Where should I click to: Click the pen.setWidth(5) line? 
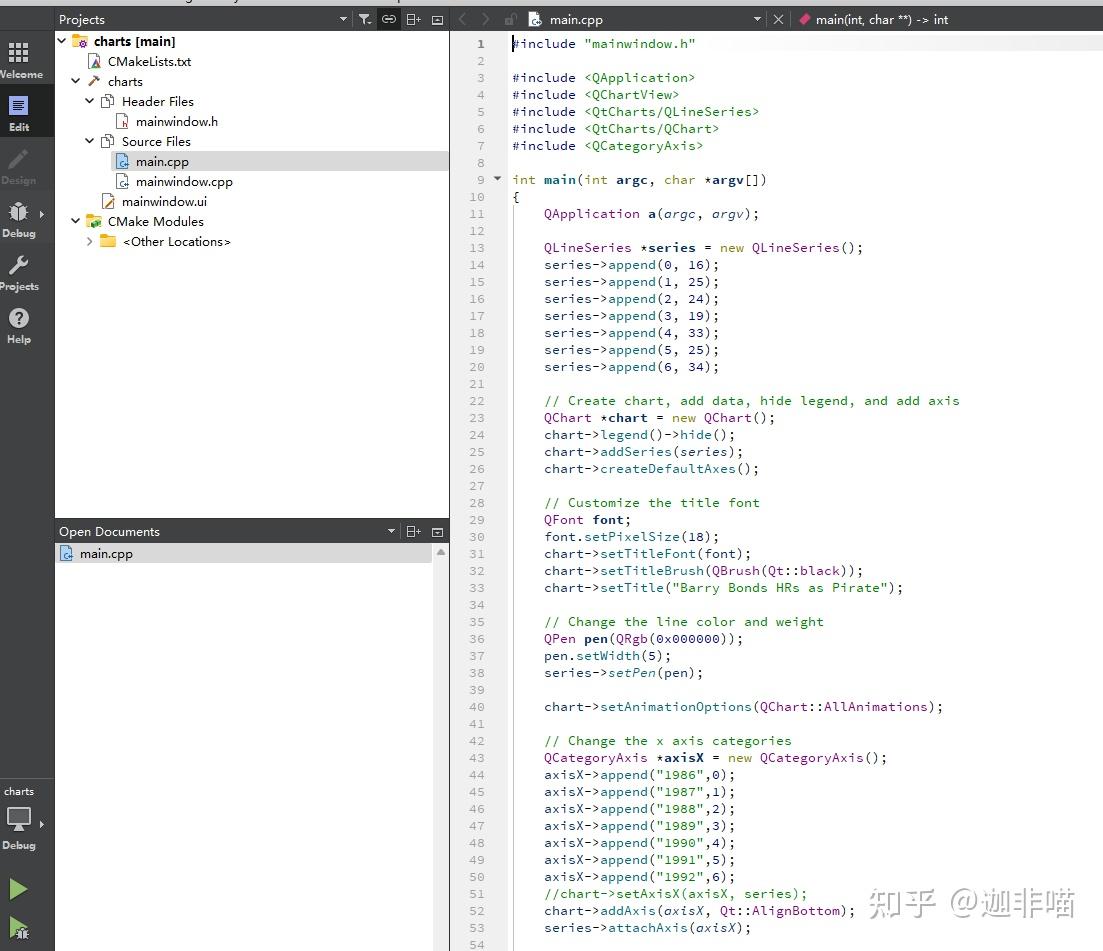point(607,656)
